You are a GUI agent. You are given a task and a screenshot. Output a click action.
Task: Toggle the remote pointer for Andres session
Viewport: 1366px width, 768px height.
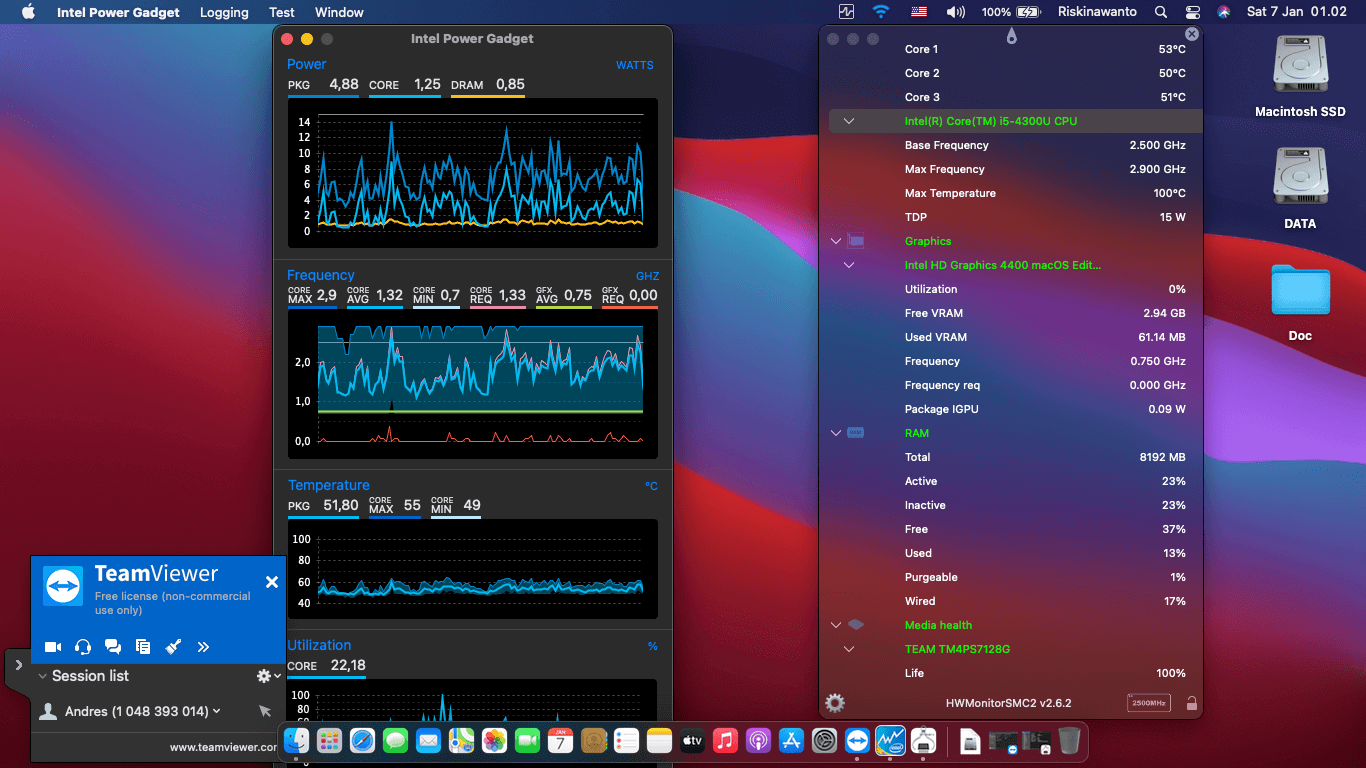(x=264, y=711)
